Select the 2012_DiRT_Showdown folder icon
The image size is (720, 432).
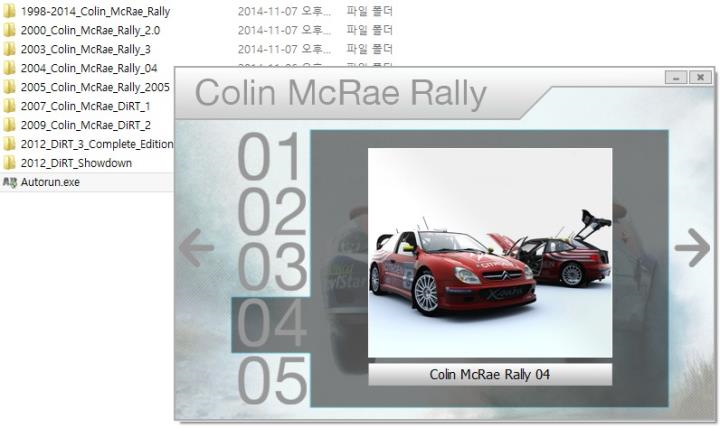click(x=9, y=163)
